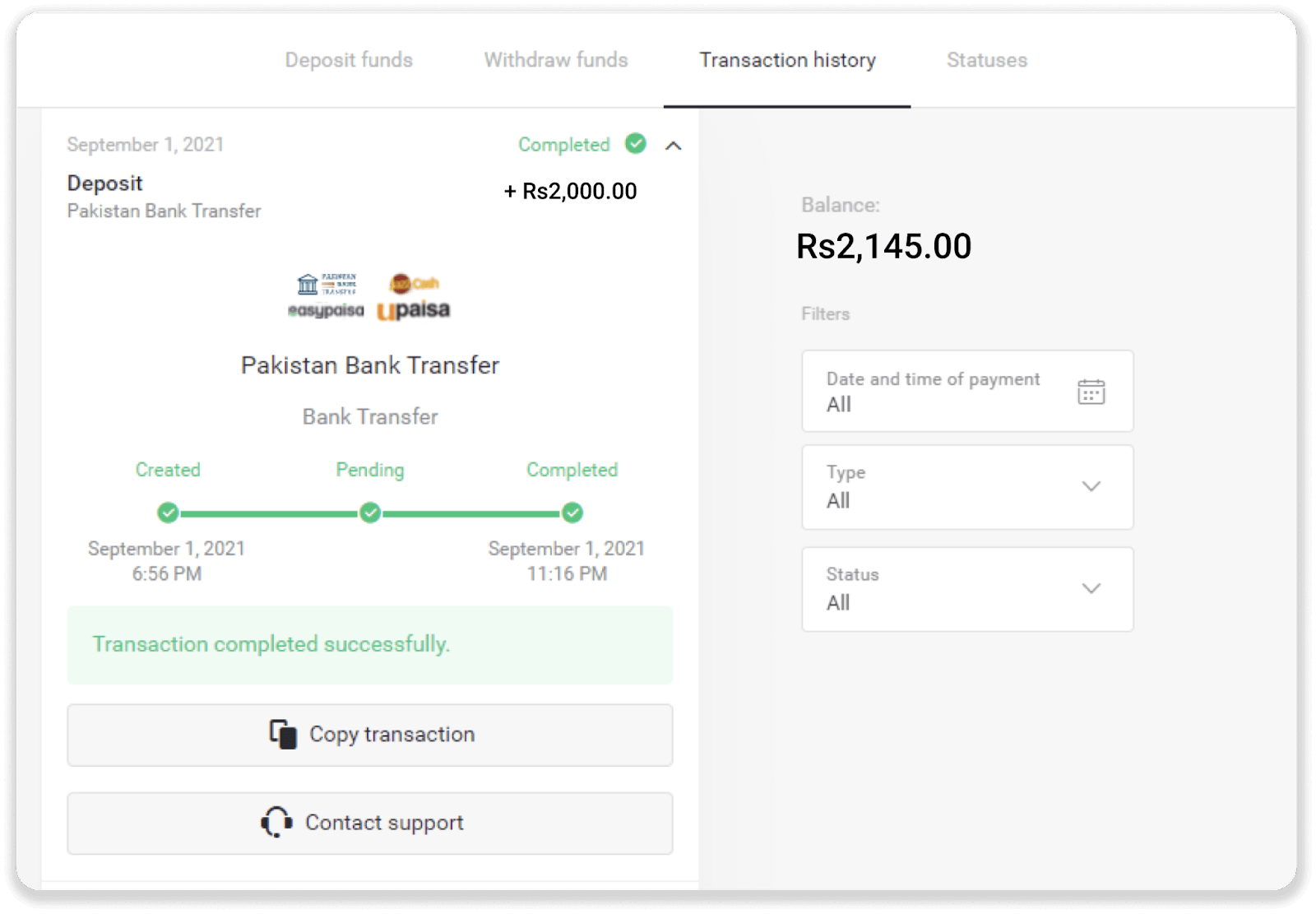Click the calendar icon in date filter
Image resolution: width=1316 pixels, height=914 pixels.
(x=1091, y=392)
